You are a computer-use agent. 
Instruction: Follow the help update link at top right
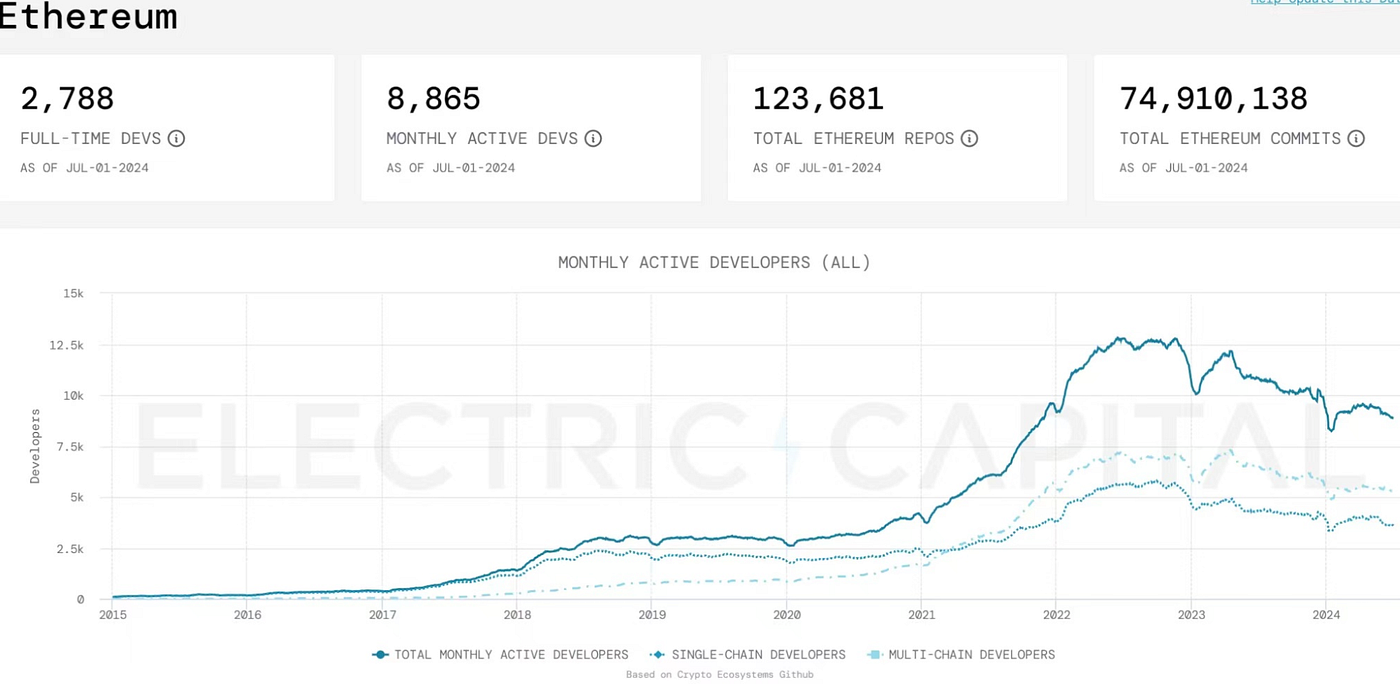tap(1325, 3)
